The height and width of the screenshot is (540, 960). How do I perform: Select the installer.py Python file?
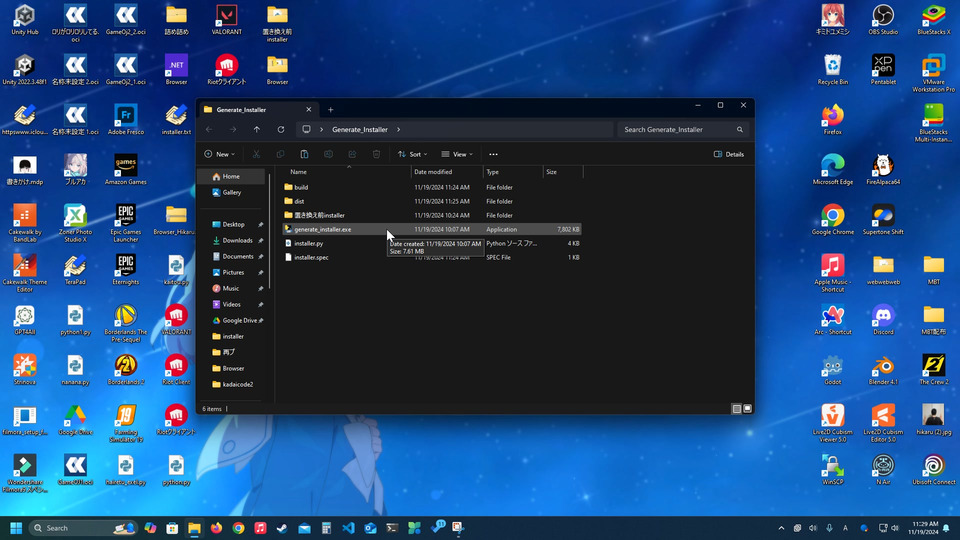(308, 243)
